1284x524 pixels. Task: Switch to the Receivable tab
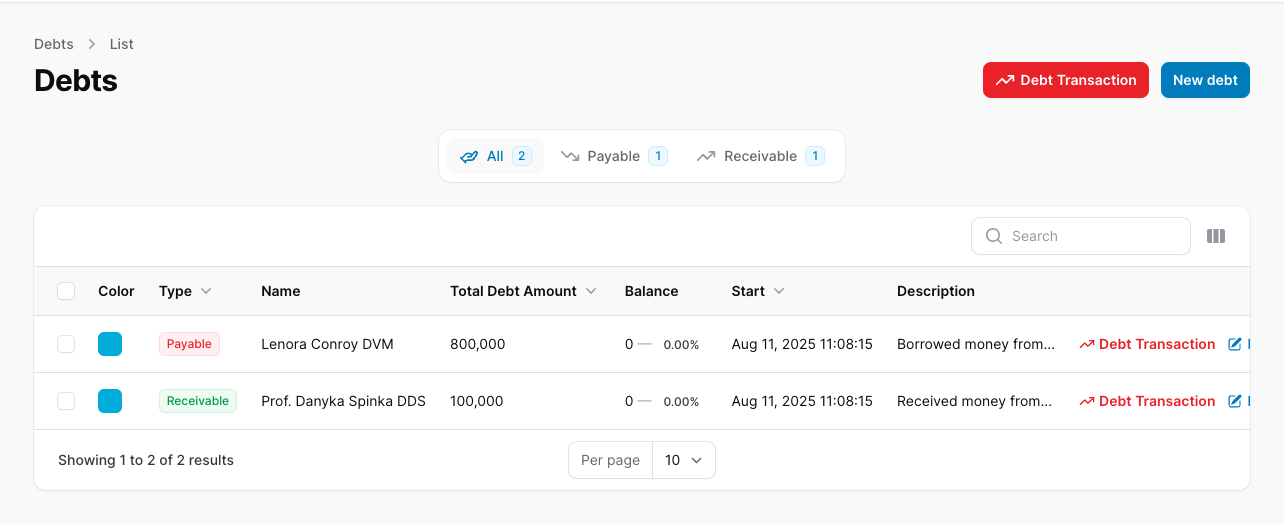(x=760, y=156)
